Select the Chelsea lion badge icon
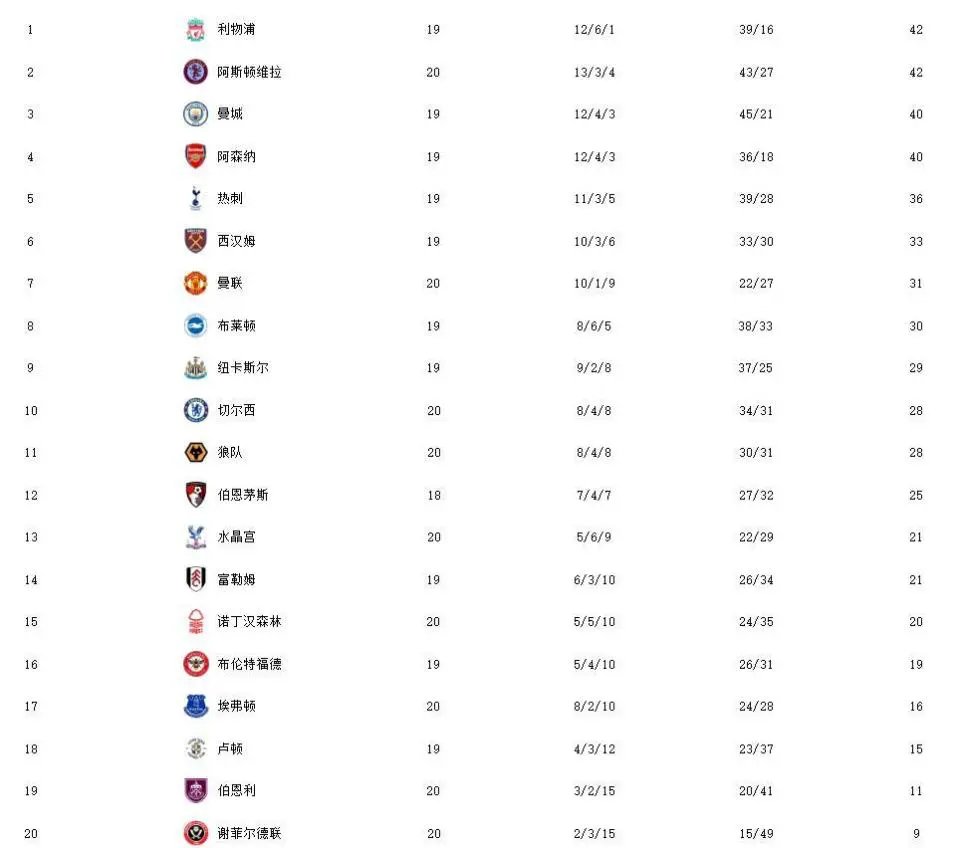 pyautogui.click(x=195, y=410)
